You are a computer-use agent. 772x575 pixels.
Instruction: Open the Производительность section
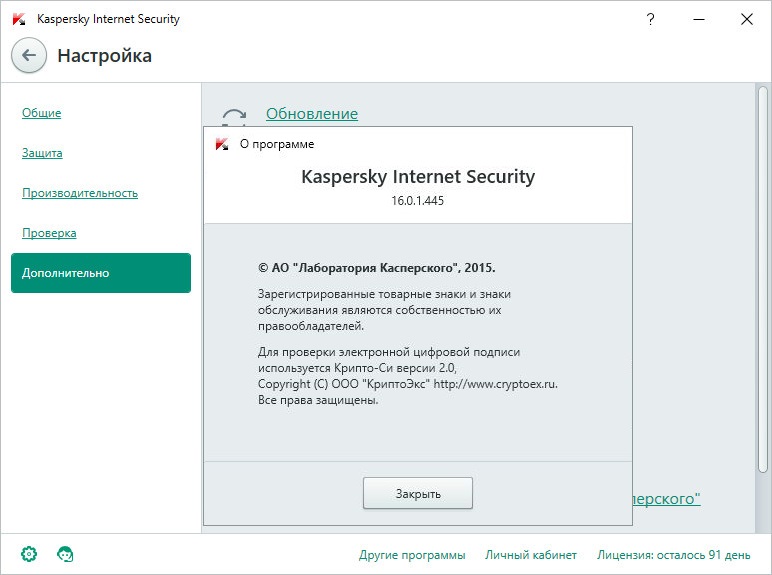[80, 193]
